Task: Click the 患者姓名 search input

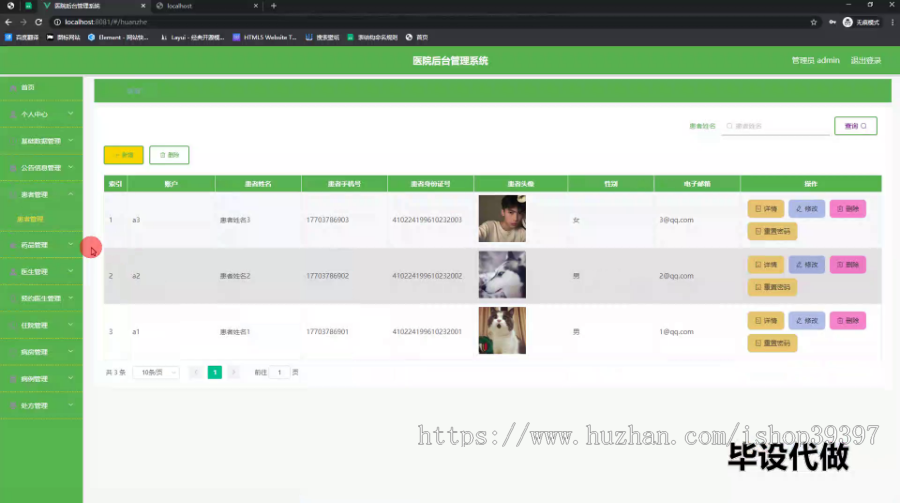Action: pyautogui.click(x=775, y=126)
